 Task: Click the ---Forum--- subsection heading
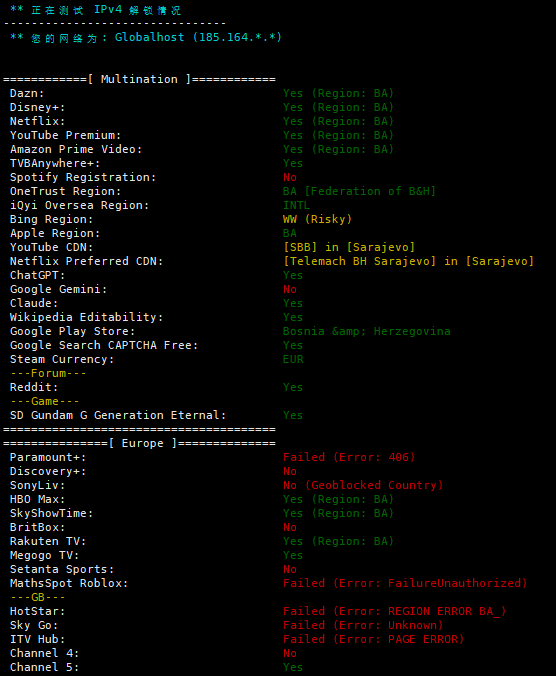point(48,373)
